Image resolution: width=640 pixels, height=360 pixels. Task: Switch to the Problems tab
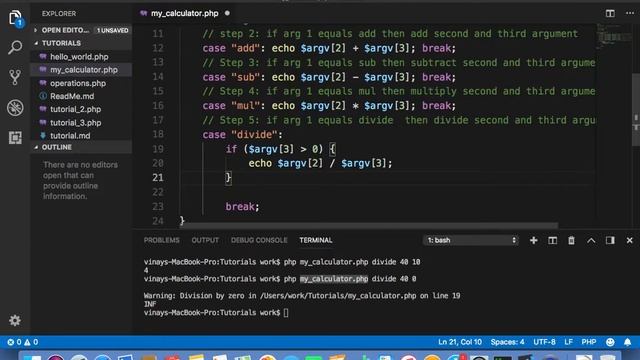(x=161, y=240)
